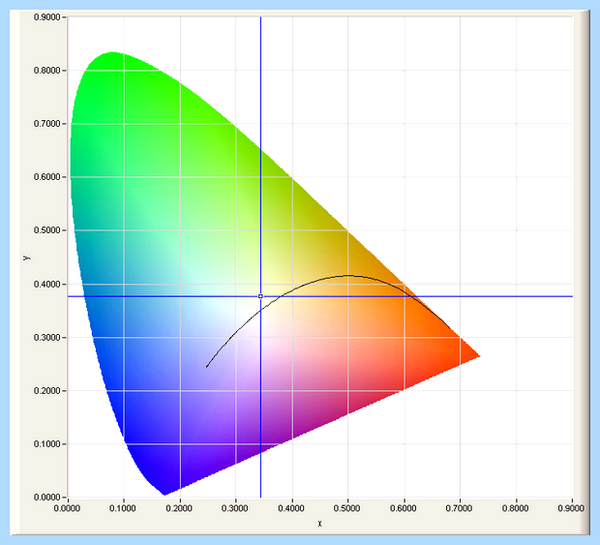The height and width of the screenshot is (545, 600).
Task: Click the square cursor marker at crosshair intersection
Action: click(x=261, y=296)
